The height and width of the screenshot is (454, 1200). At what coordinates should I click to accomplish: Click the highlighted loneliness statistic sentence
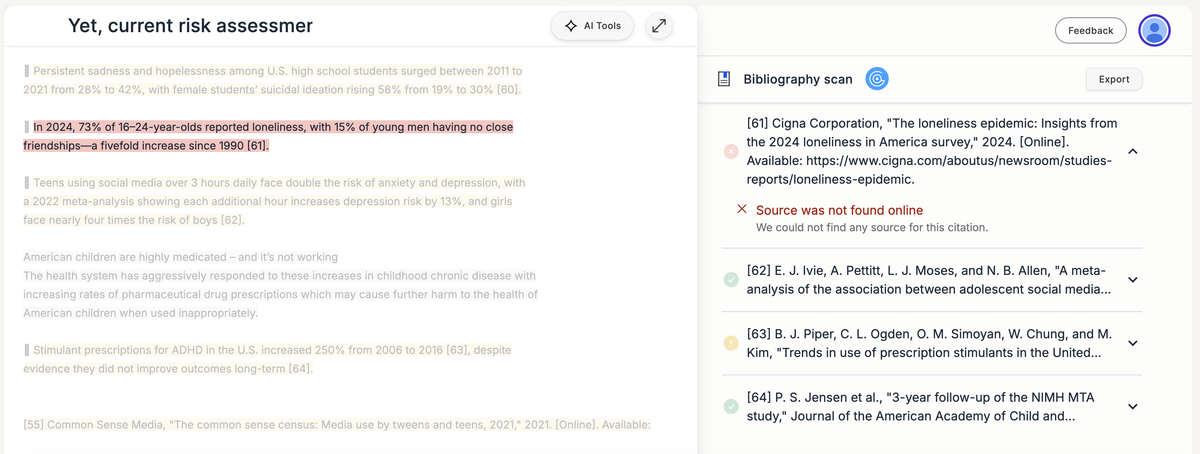click(x=268, y=136)
